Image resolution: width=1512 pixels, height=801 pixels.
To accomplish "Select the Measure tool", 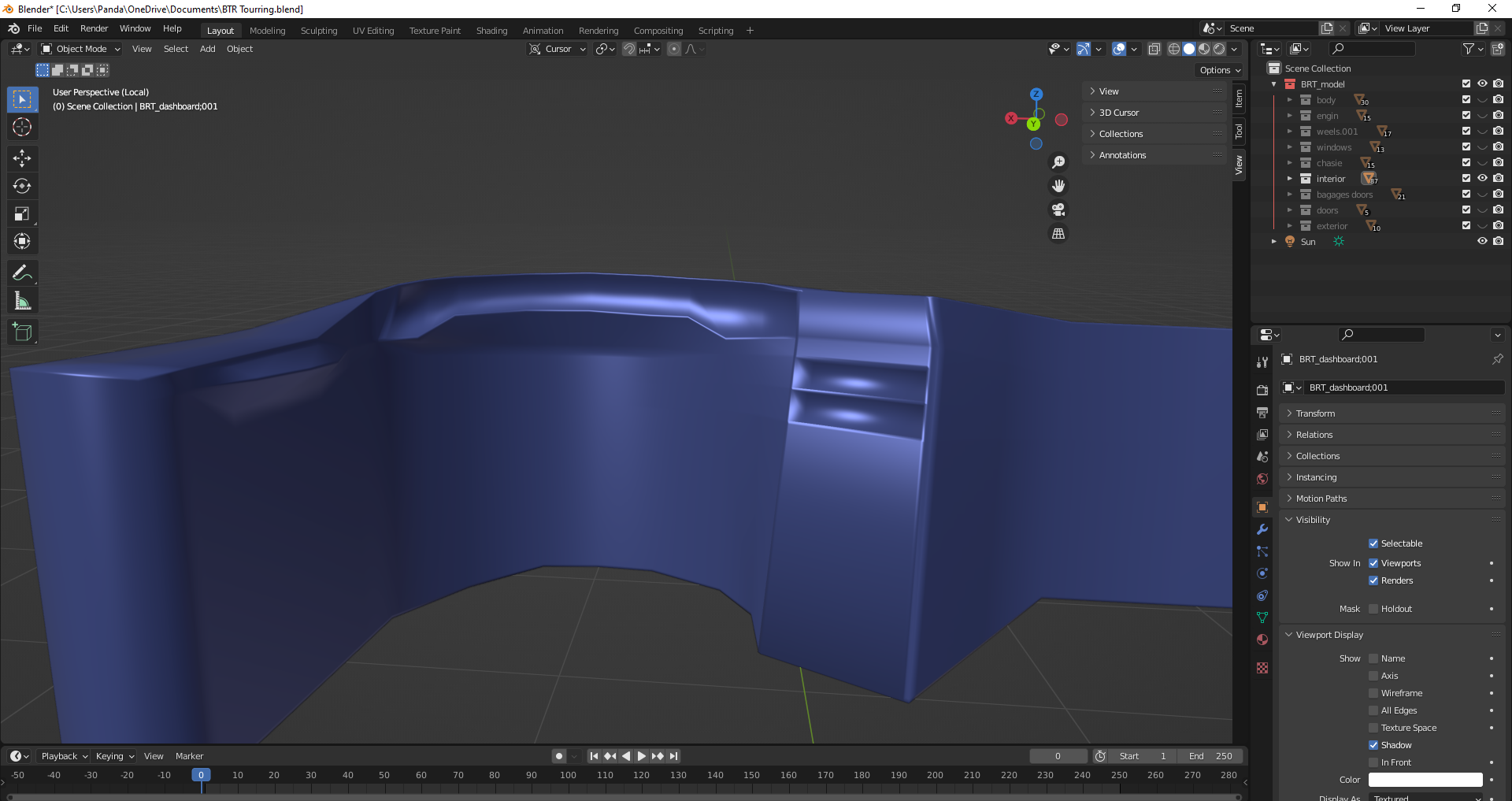I will point(22,301).
